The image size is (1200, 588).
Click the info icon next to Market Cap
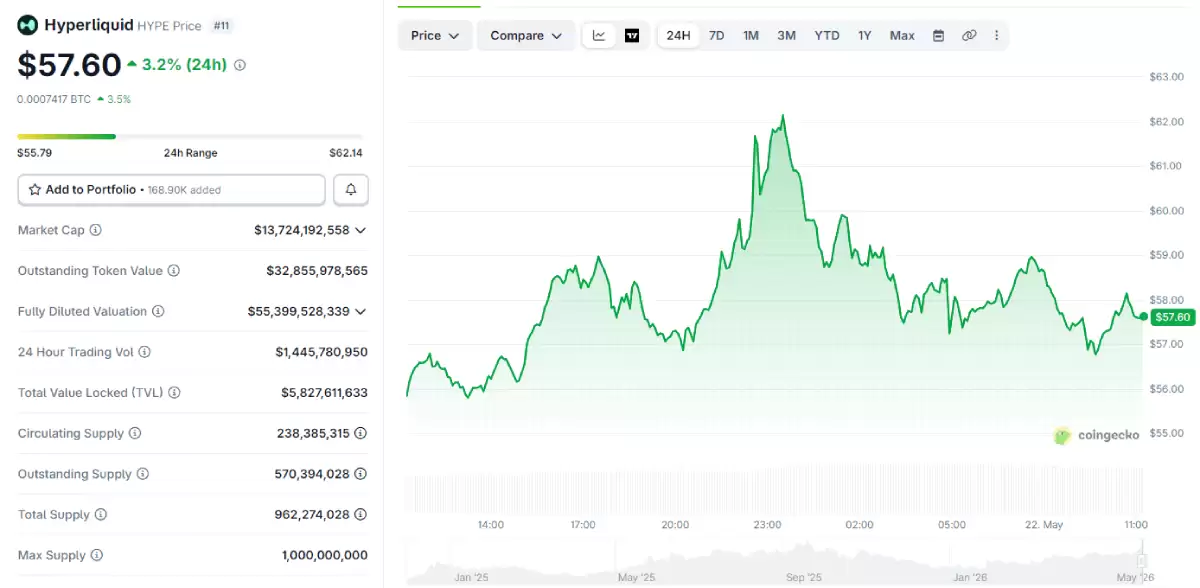pos(96,230)
